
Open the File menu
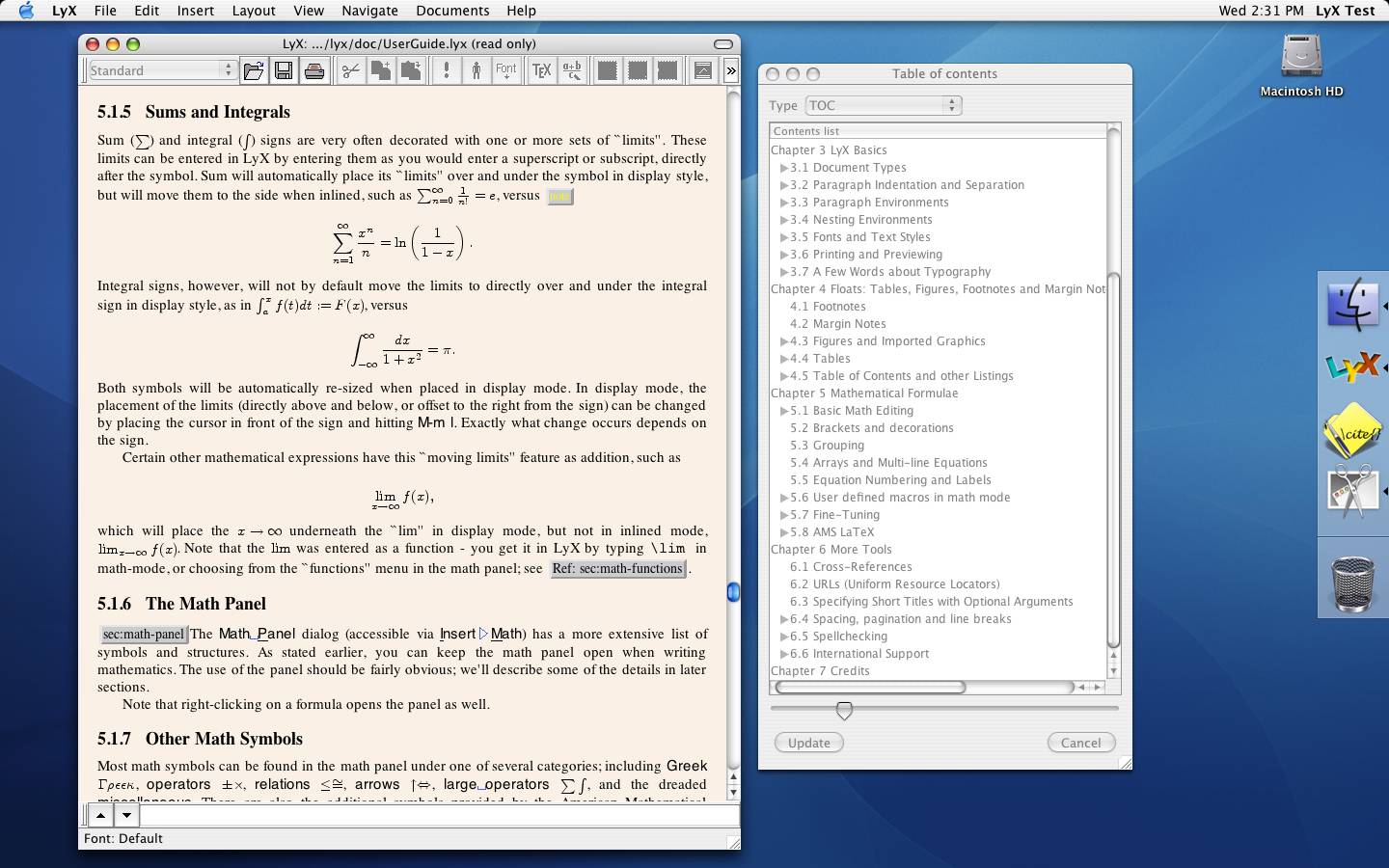pos(105,11)
